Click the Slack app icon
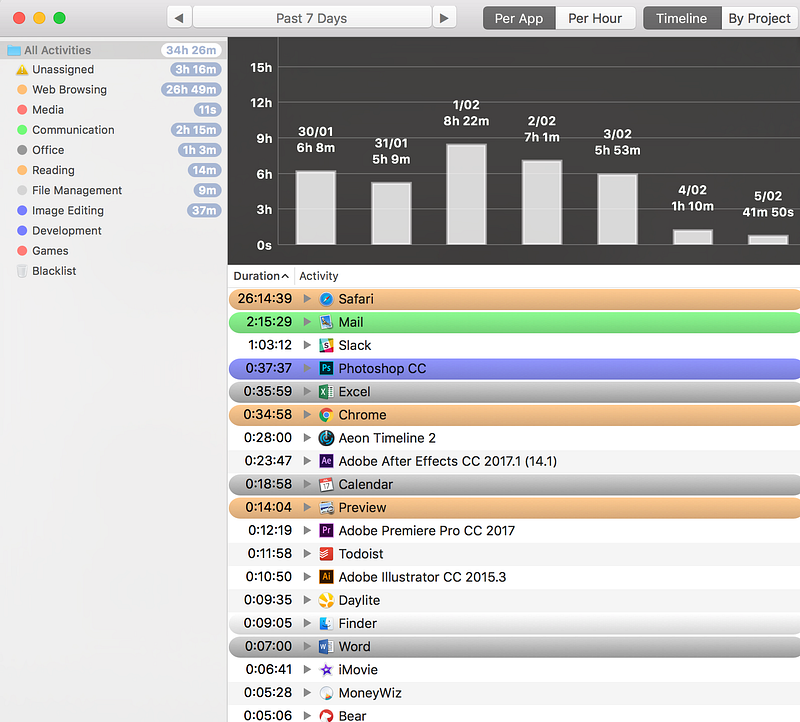Screen dimensions: 800x722 coord(326,345)
